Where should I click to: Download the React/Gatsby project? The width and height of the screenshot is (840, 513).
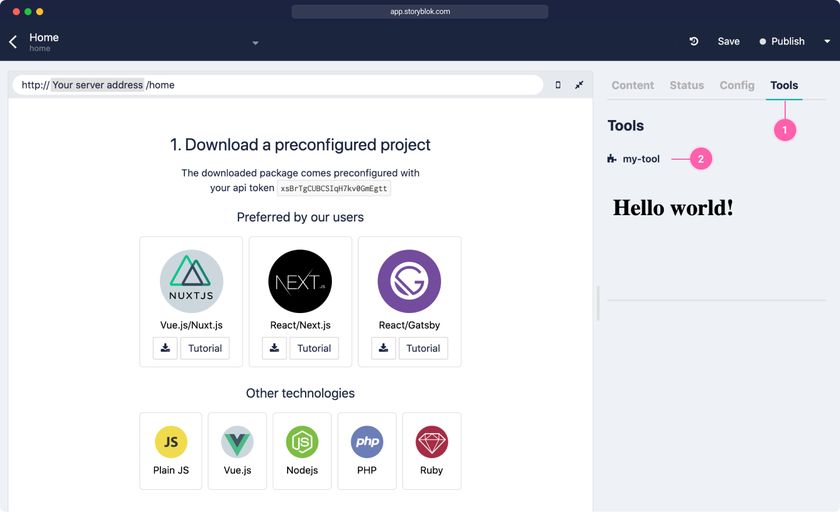pyautogui.click(x=384, y=348)
